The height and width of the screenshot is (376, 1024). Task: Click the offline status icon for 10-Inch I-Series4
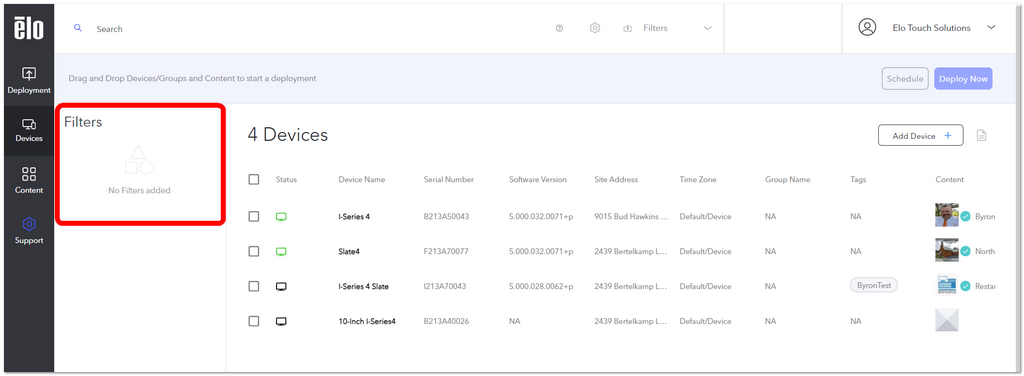[281, 321]
